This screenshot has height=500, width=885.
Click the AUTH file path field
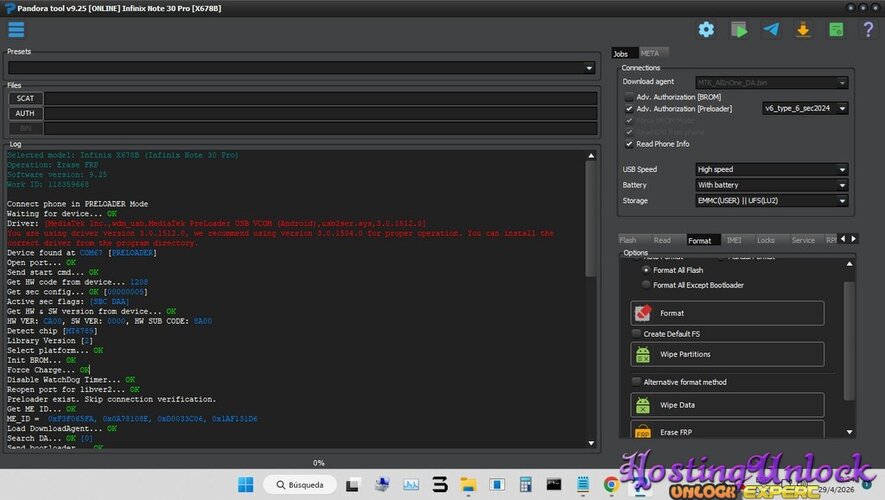[x=321, y=113]
